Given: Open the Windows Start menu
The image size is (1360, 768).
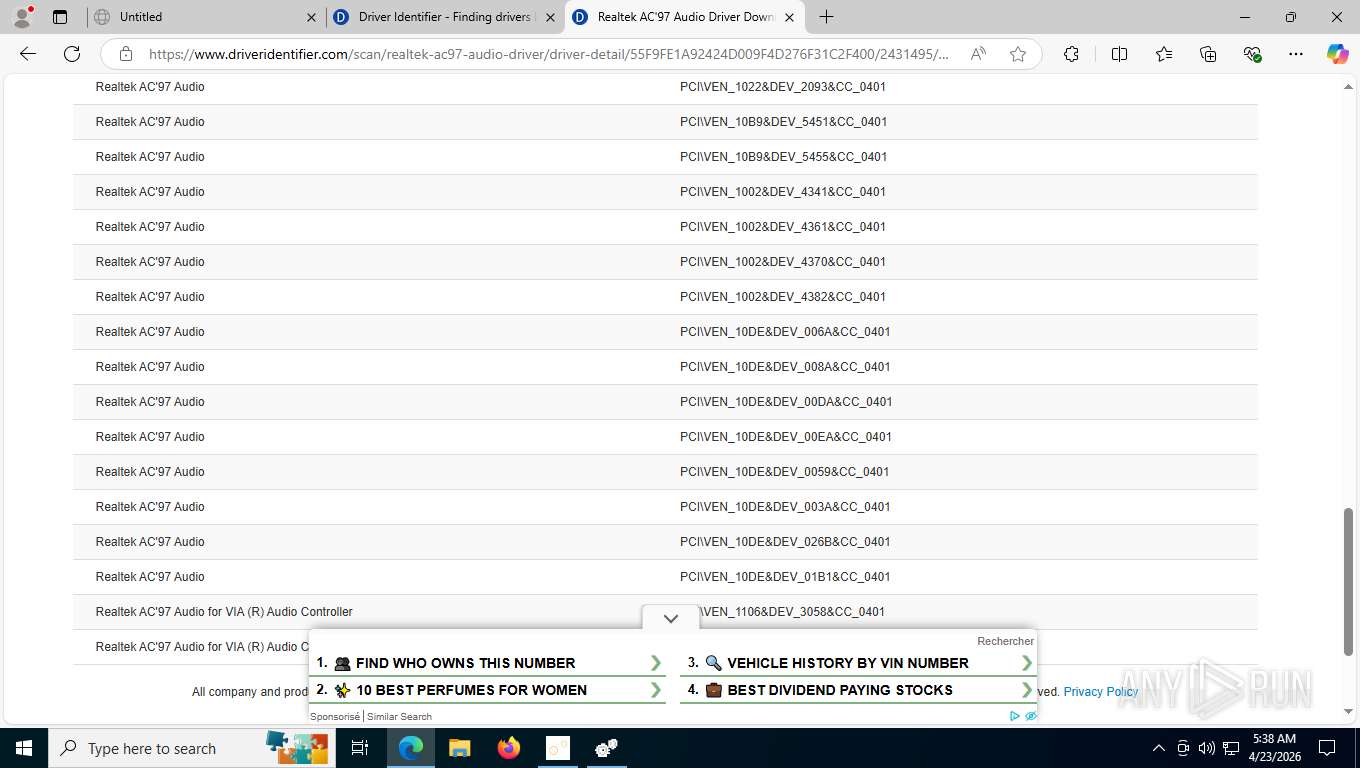Looking at the screenshot, I should [x=24, y=748].
